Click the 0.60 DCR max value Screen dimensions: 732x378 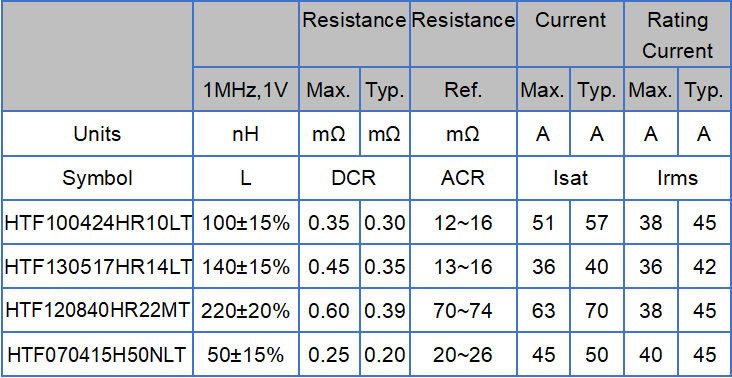pyautogui.click(x=329, y=310)
